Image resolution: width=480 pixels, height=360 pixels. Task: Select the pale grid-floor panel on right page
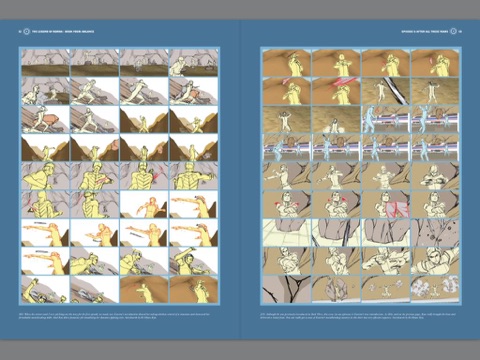[286, 233]
